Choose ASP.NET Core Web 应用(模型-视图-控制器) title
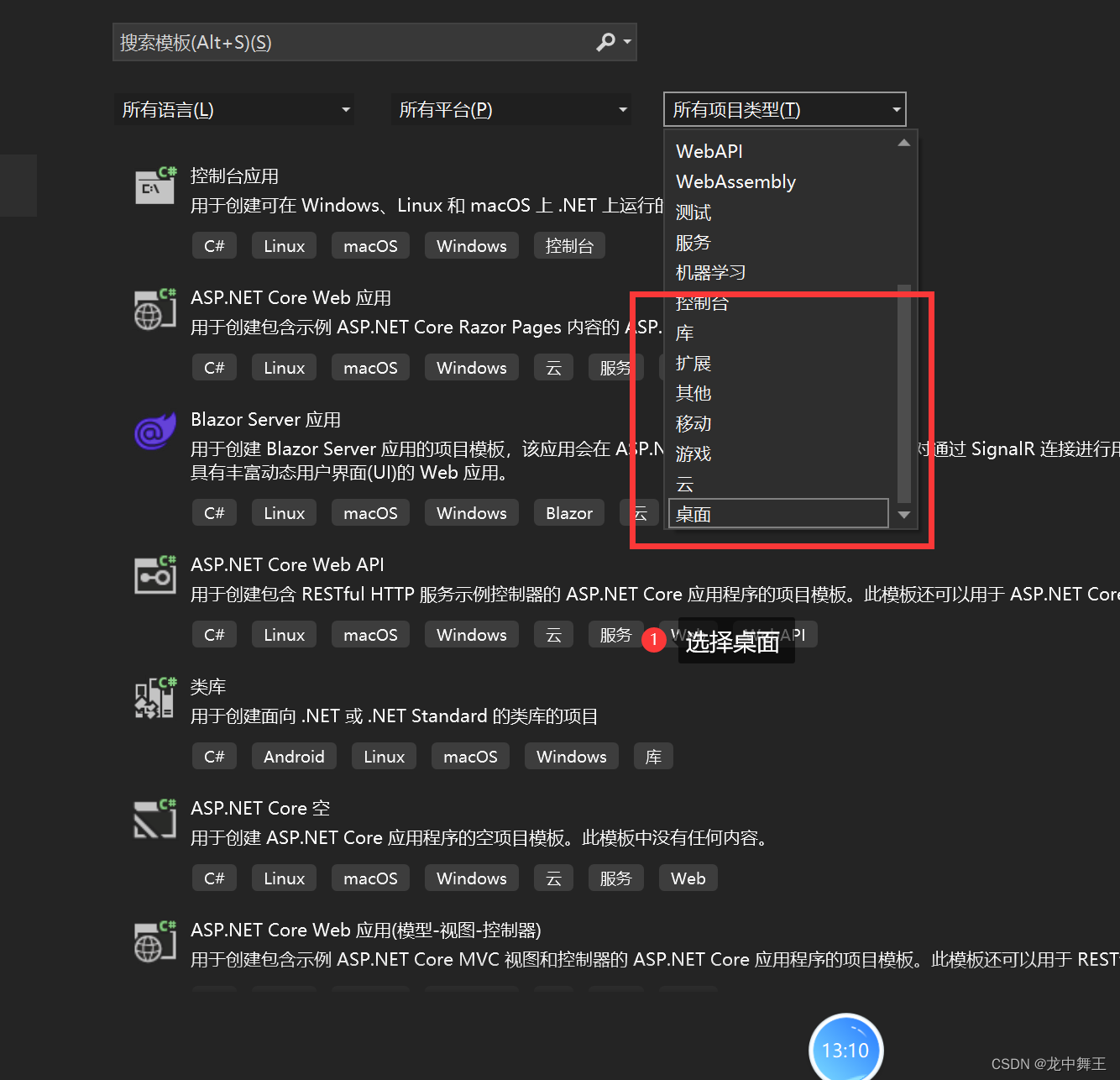Screen dimensions: 1120x1080 pyautogui.click(x=365, y=931)
